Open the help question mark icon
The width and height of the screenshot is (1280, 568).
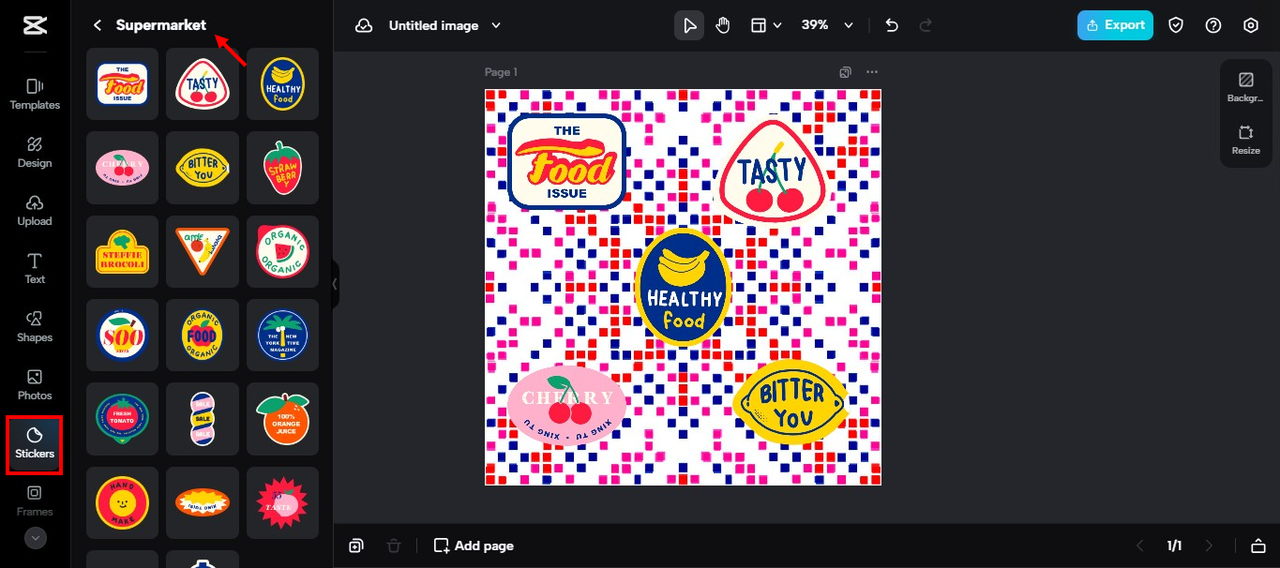[x=1213, y=25]
